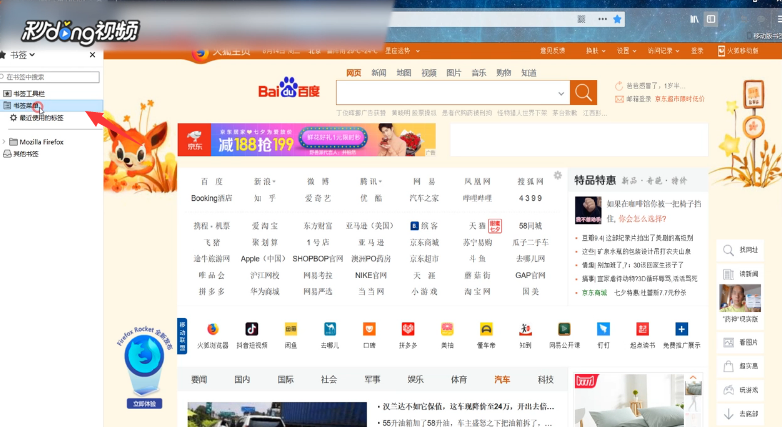Open 设置 dropdown in orange header

pyautogui.click(x=626, y=51)
